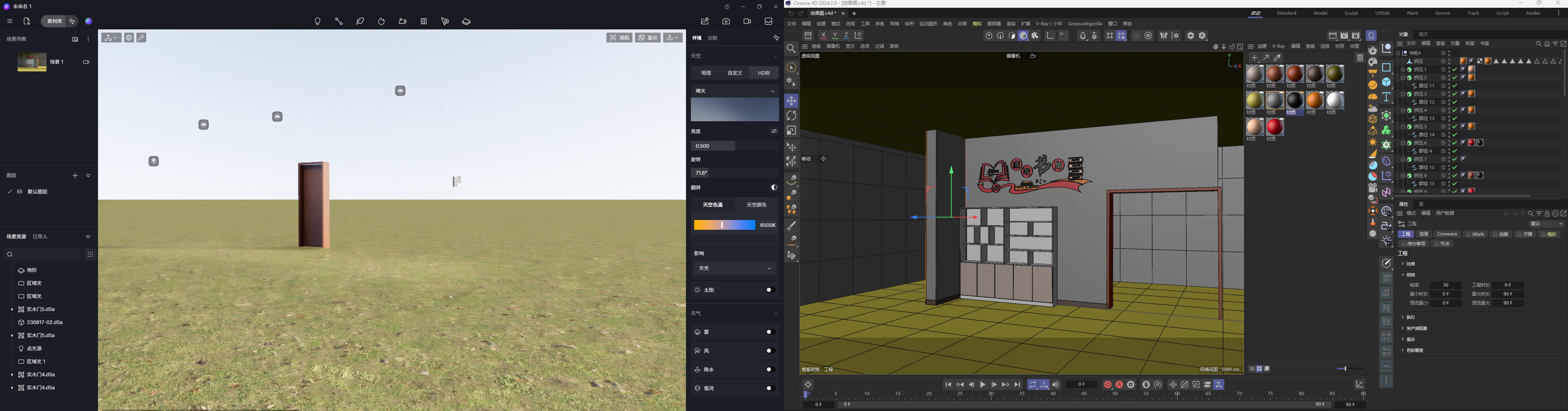Open the 晴天 sky preset dropdown
The width and height of the screenshot is (1568, 411).
[x=735, y=91]
